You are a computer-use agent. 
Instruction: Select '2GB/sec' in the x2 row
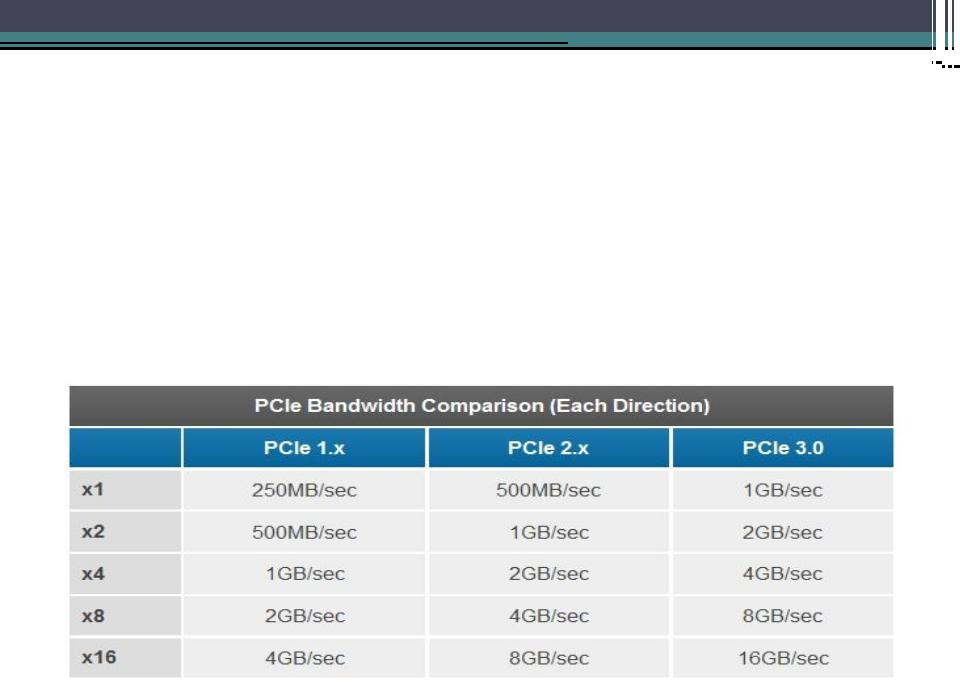tap(782, 532)
